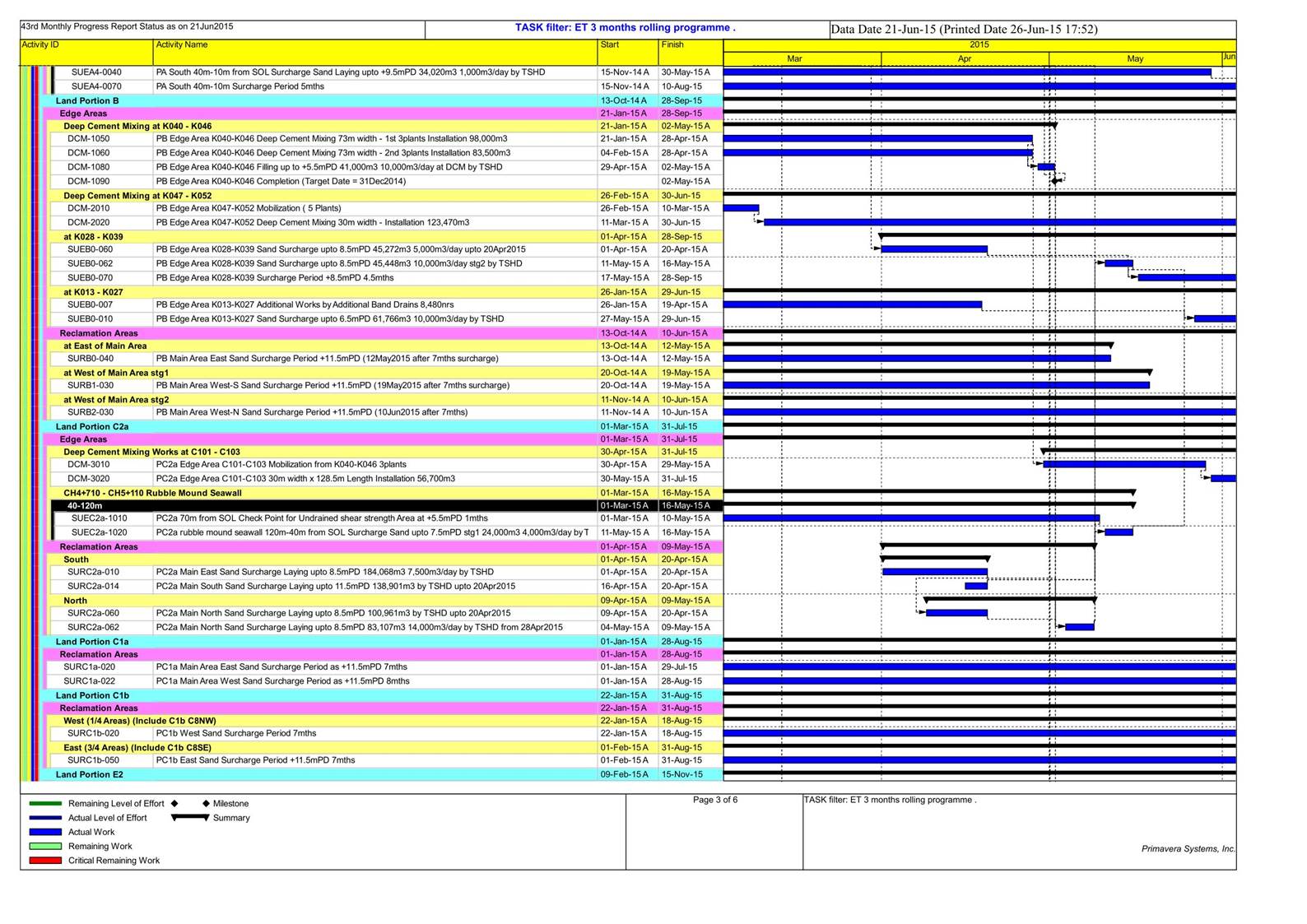Click the Remaining Level of Effort green swatch

(x=45, y=804)
